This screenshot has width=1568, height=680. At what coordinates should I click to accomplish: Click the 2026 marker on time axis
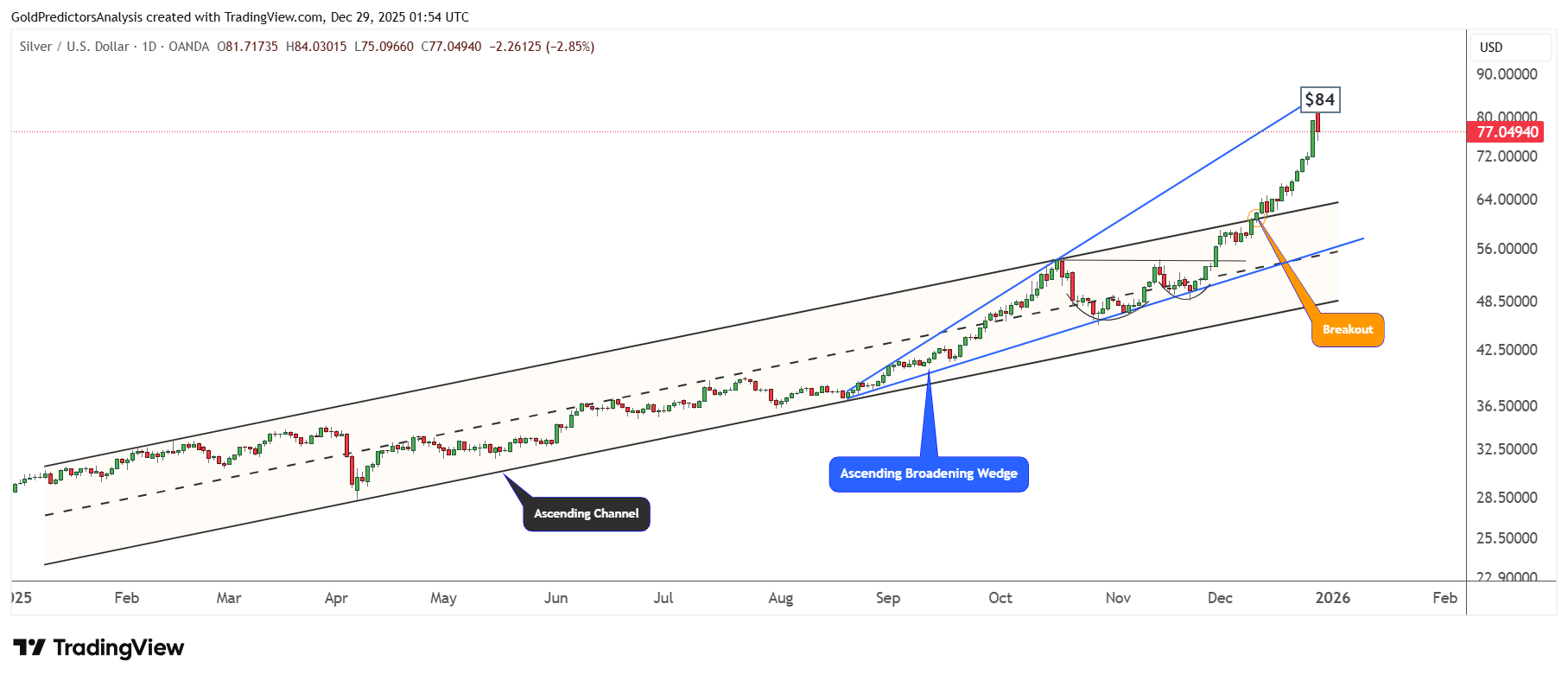pos(1332,597)
